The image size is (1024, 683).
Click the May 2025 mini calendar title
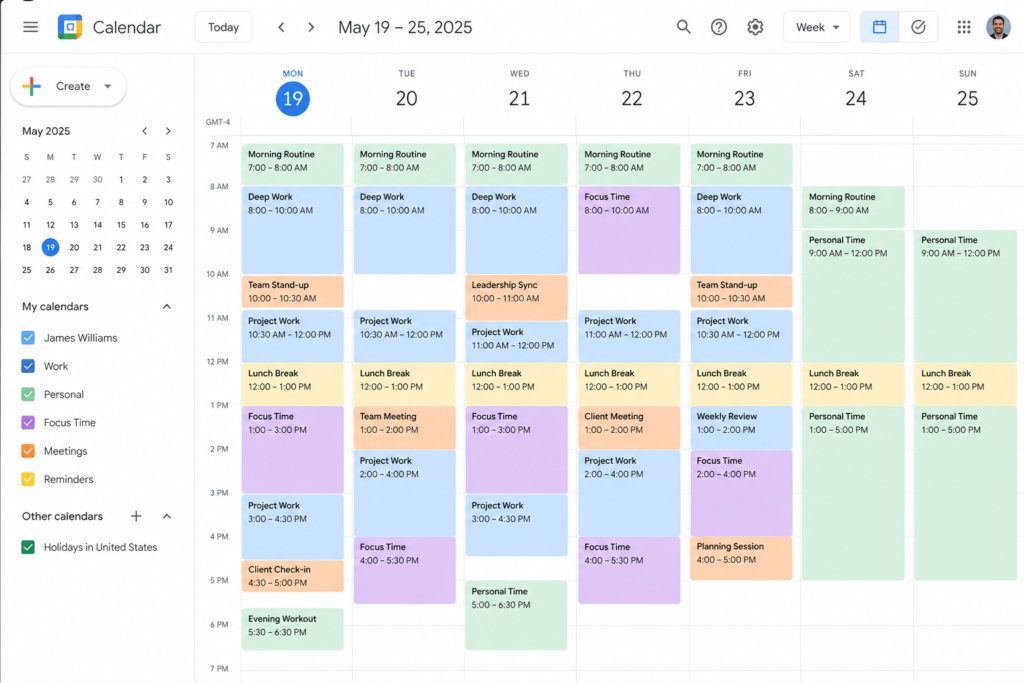tap(46, 131)
